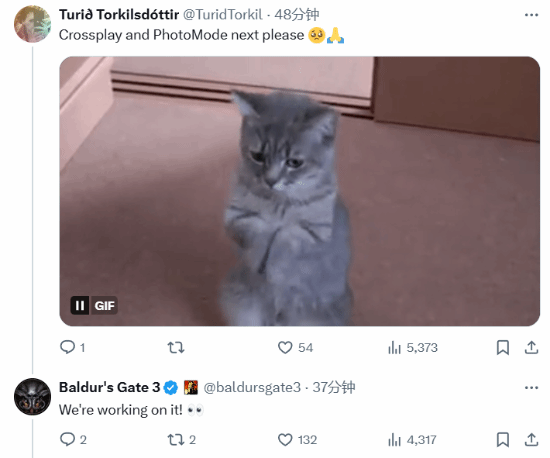This screenshot has width=550, height=458.
Task: Open Baldur's Gate 3 profile avatar
Action: (x=32, y=397)
